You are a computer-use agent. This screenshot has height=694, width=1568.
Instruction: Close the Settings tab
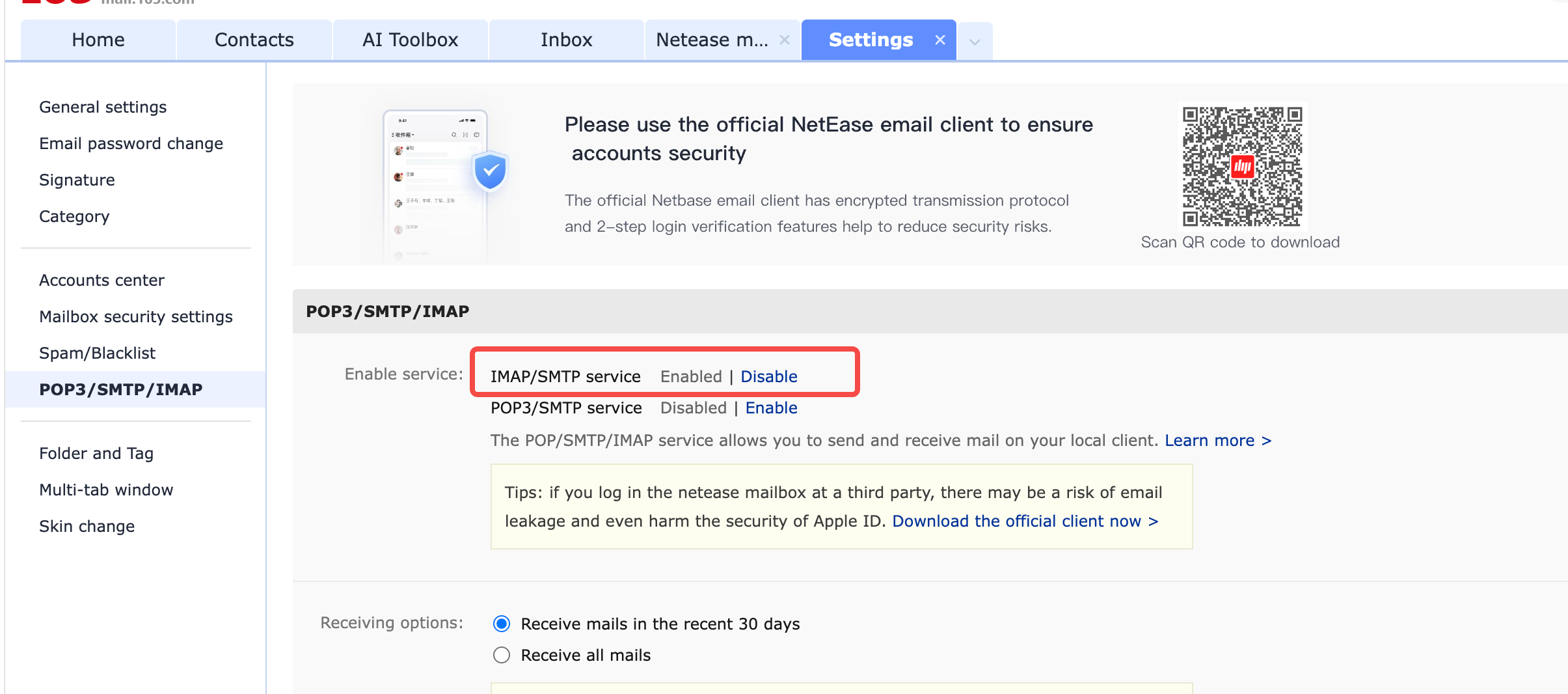(939, 40)
